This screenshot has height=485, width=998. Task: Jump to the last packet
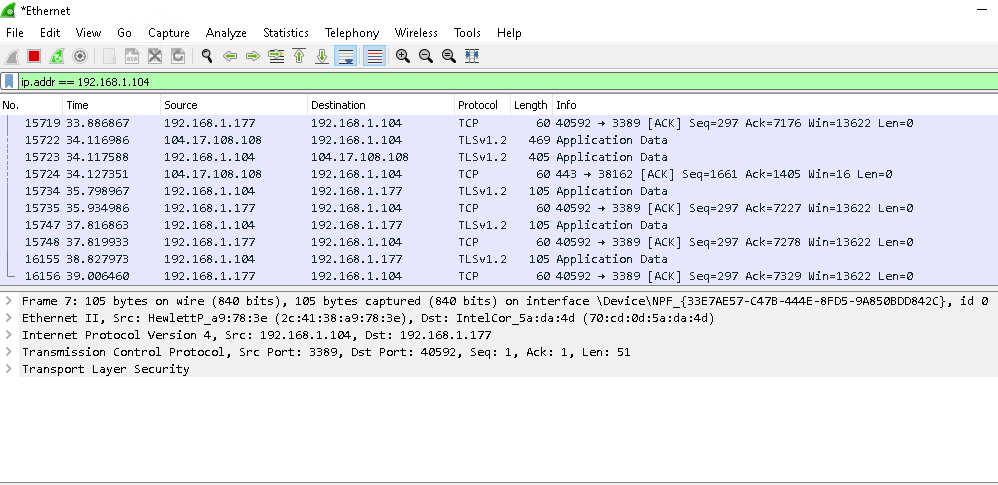322,56
